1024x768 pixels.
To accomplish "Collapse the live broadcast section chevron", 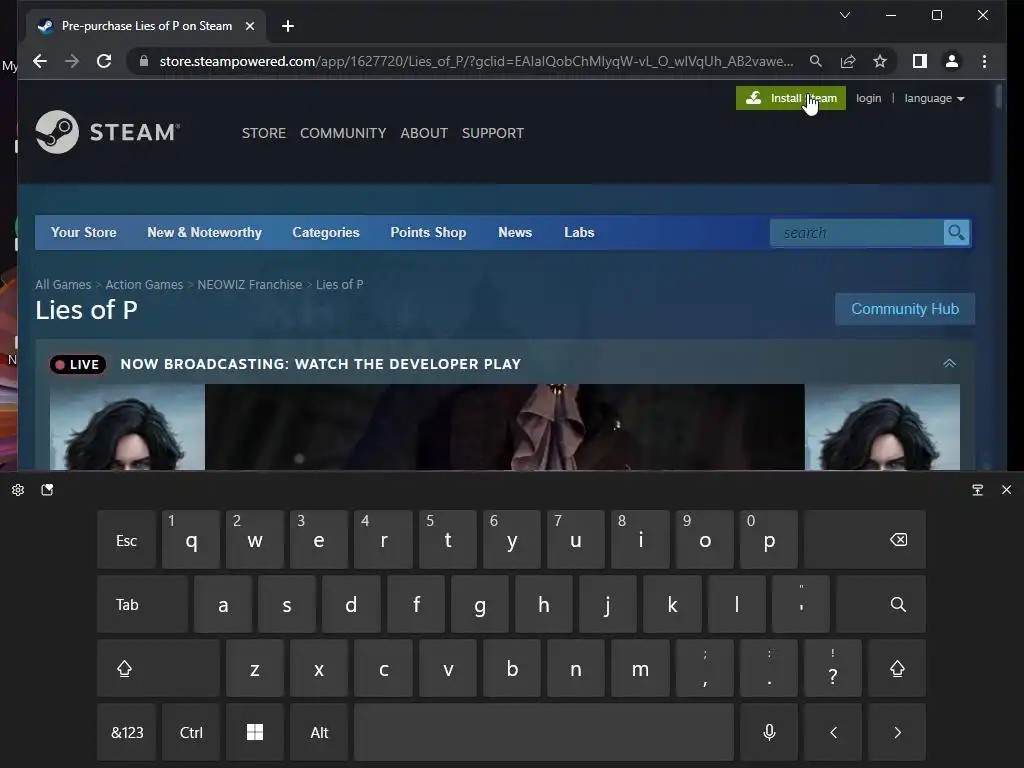I will pos(949,364).
